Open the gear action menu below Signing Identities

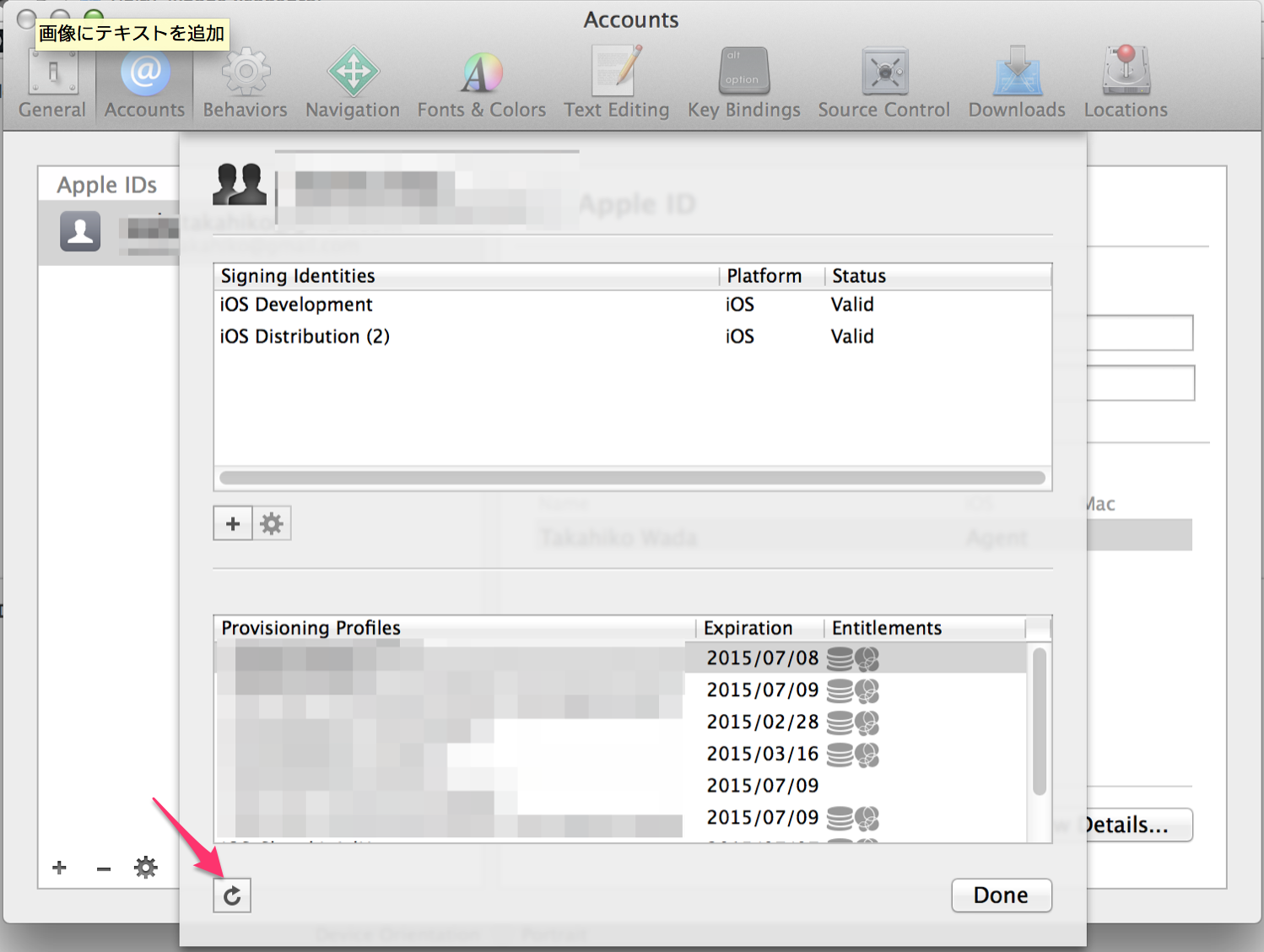271,523
